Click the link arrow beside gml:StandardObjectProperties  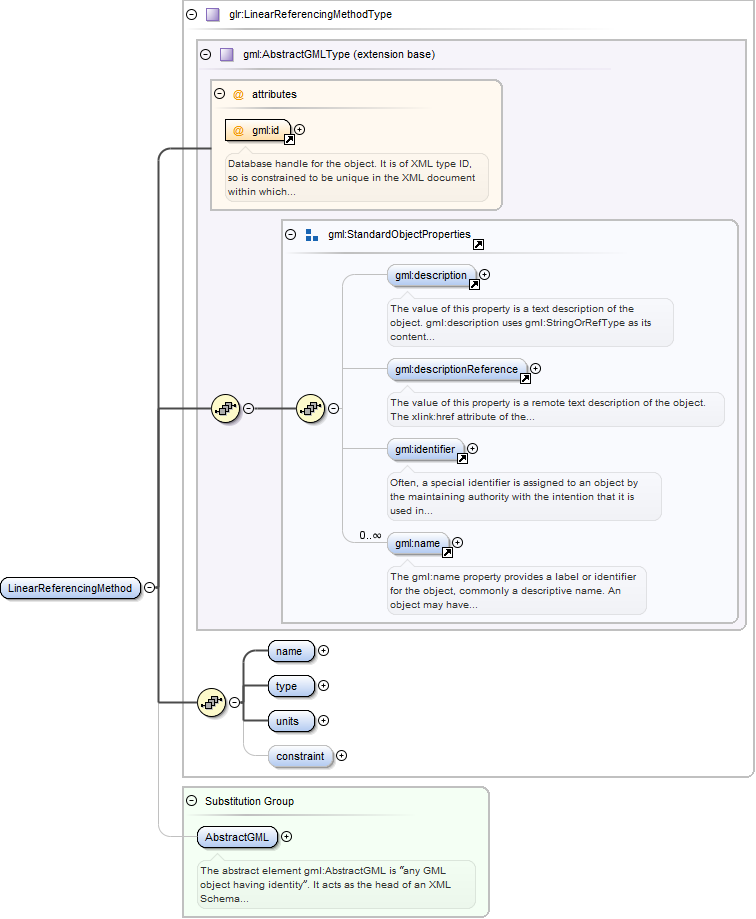[x=479, y=245]
